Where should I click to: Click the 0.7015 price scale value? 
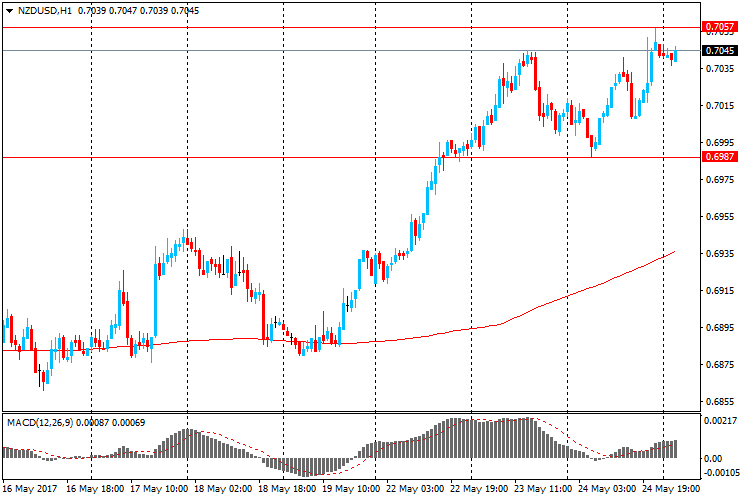tap(720, 106)
